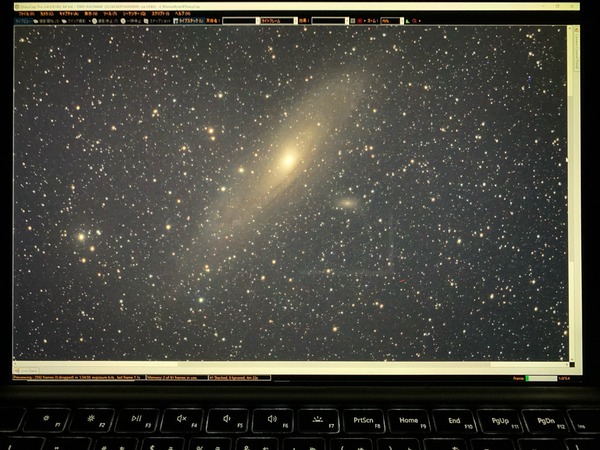The width and height of the screenshot is (600, 450).
Task: Click the Quick Capture toolbar icon
Action: coord(64,21)
